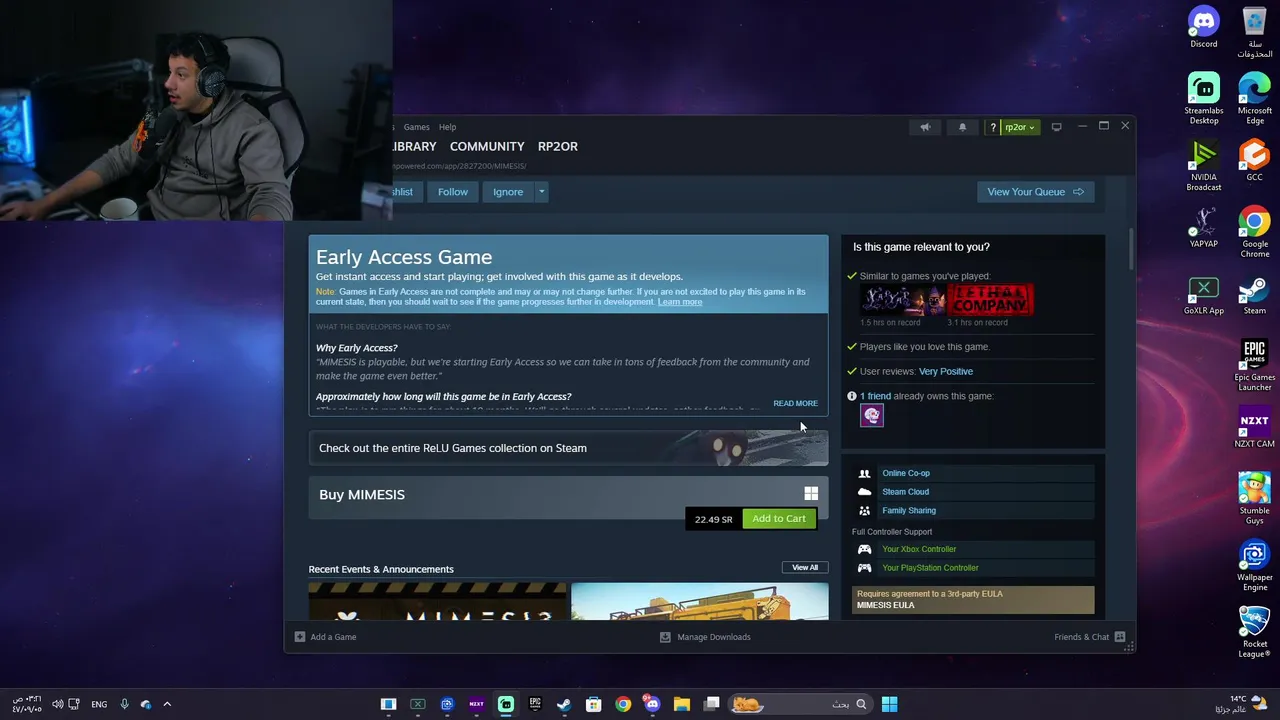The image size is (1280, 720).
Task: Open the yellow announcement thumbnail
Action: pos(699,601)
